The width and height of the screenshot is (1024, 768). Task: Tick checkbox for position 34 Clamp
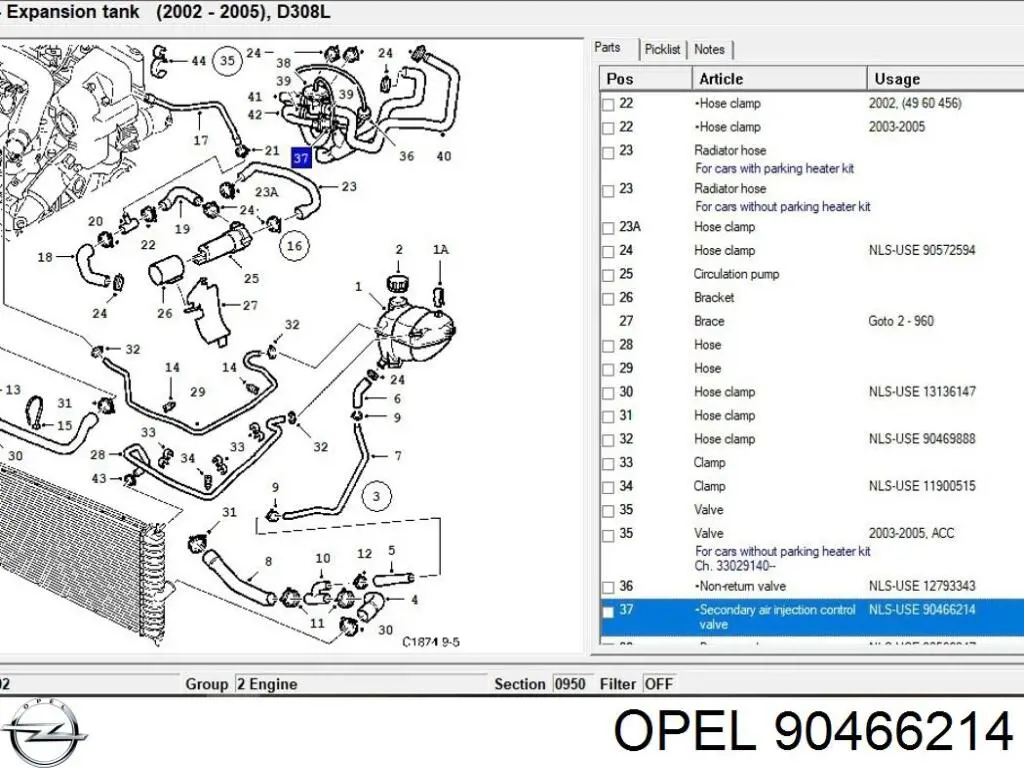tap(608, 487)
